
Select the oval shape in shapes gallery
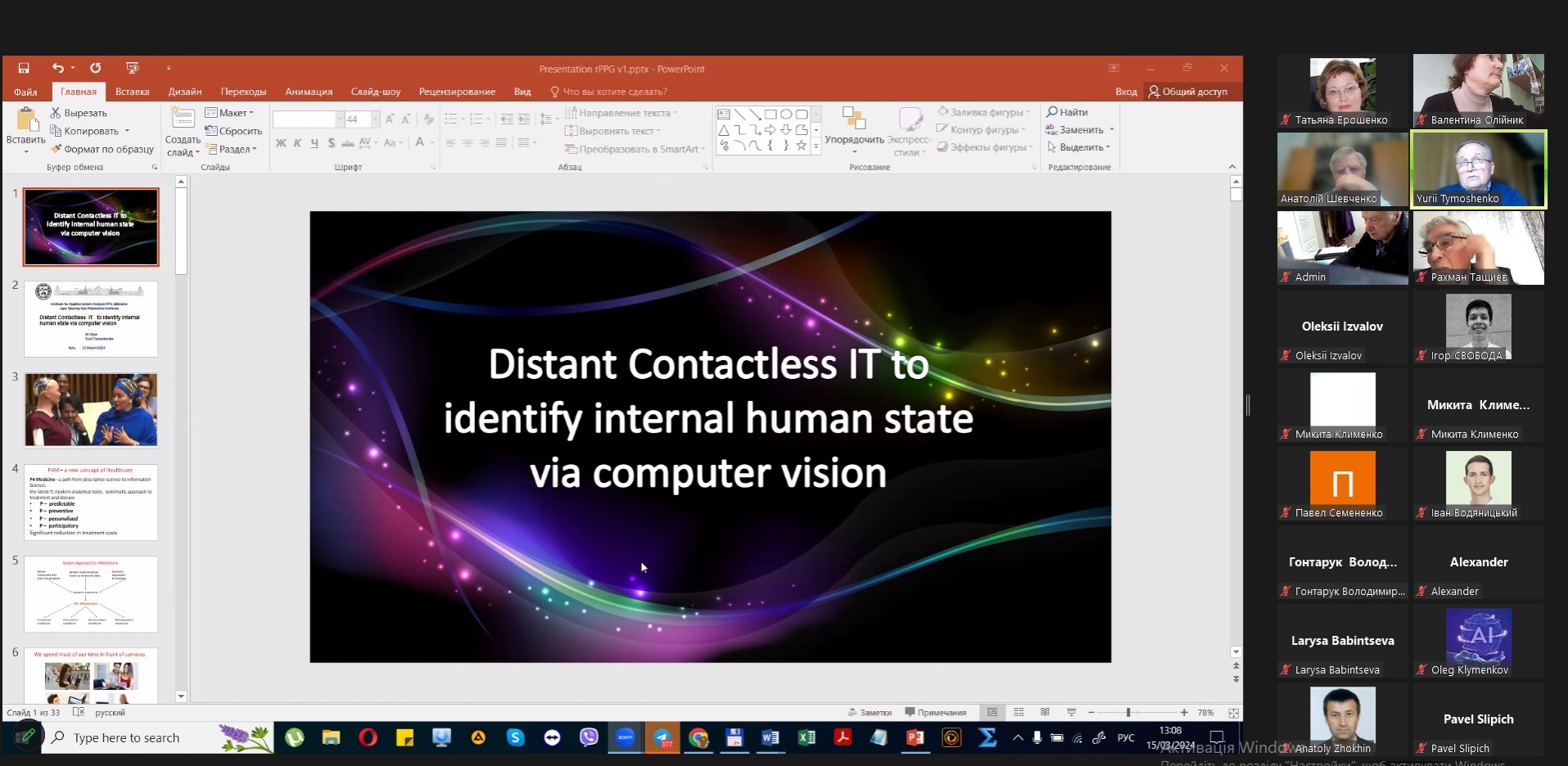click(786, 115)
